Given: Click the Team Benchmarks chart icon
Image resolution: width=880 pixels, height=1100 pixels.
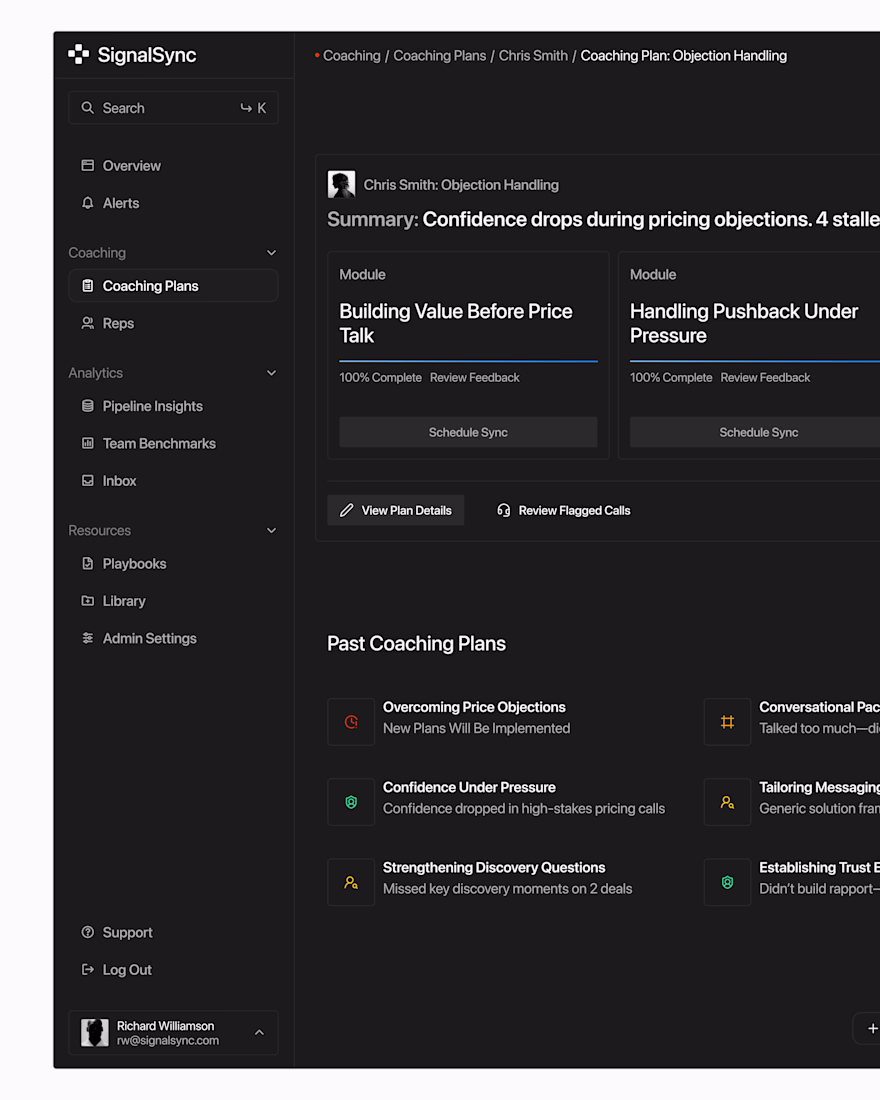Looking at the screenshot, I should tap(88, 443).
